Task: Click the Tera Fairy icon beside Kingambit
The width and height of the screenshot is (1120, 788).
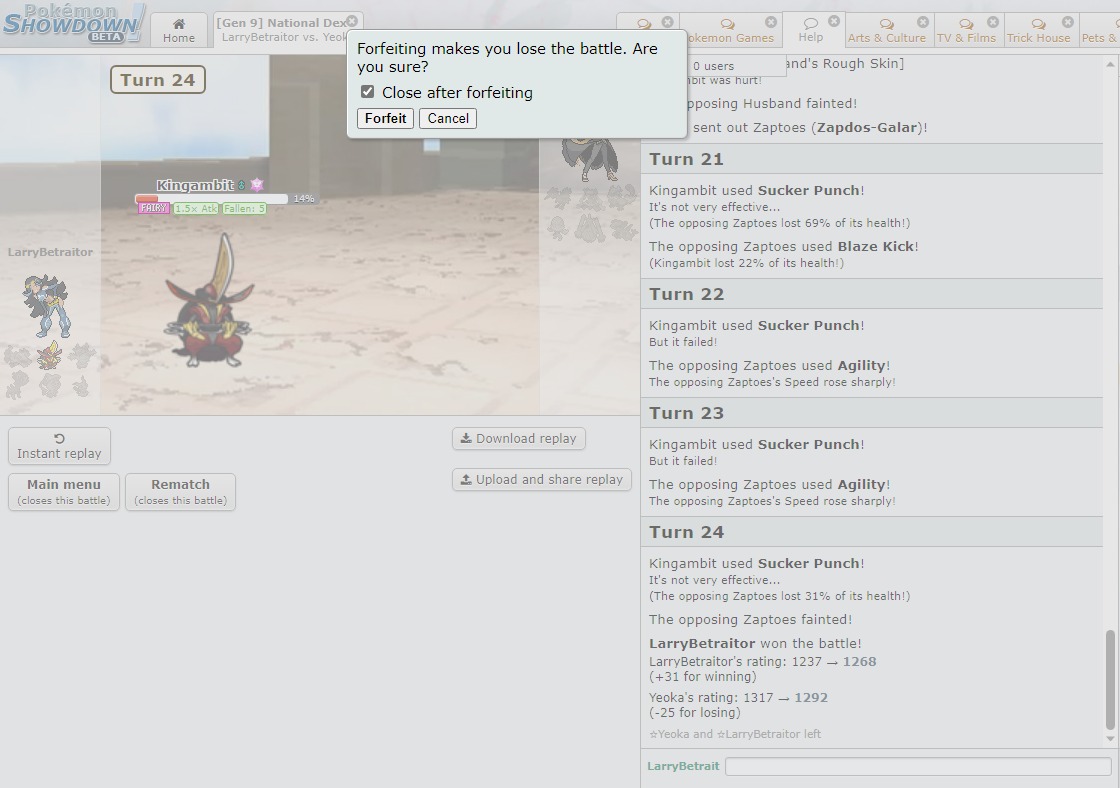Action: (257, 185)
